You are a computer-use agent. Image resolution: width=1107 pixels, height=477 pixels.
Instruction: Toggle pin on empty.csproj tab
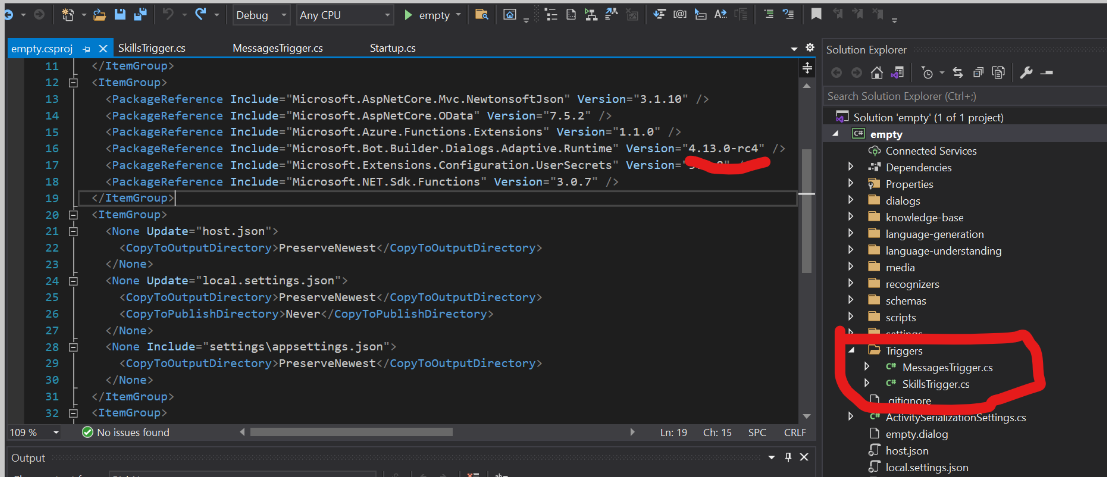[x=87, y=49]
